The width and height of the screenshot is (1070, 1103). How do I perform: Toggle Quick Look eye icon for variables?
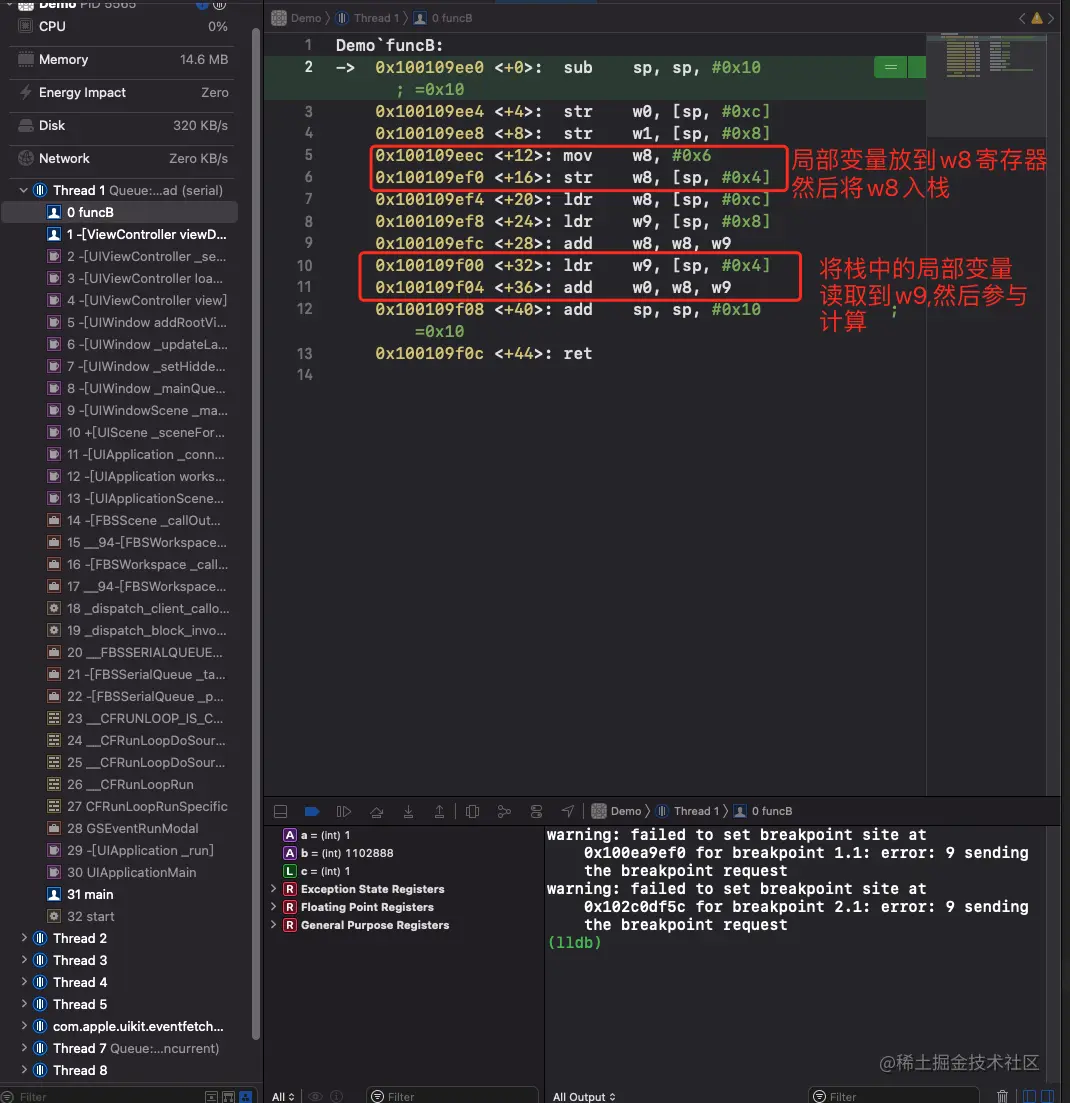tap(315, 1096)
